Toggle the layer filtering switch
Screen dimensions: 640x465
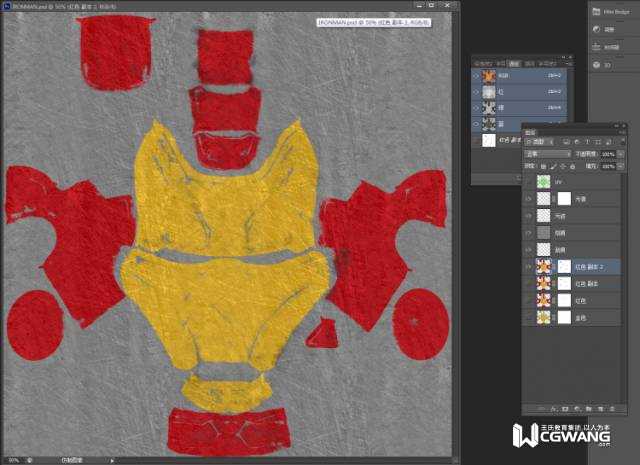[622, 142]
